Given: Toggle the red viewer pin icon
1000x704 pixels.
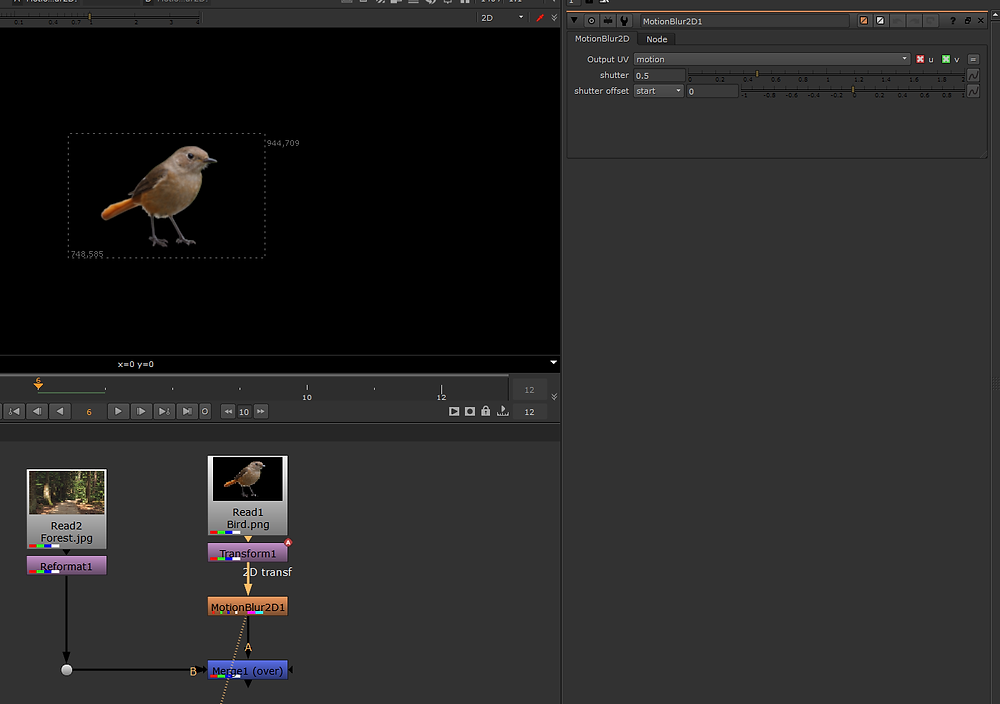Looking at the screenshot, I should tap(540, 18).
